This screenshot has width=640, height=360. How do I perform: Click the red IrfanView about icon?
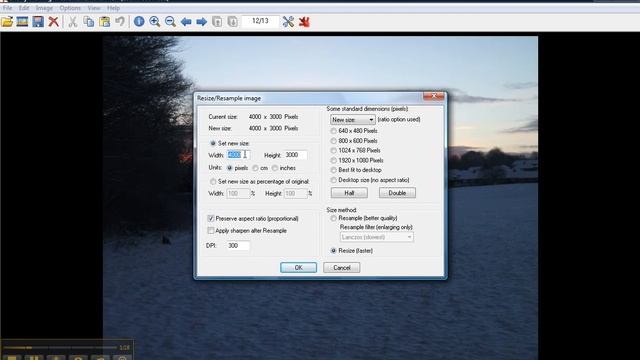[304, 22]
